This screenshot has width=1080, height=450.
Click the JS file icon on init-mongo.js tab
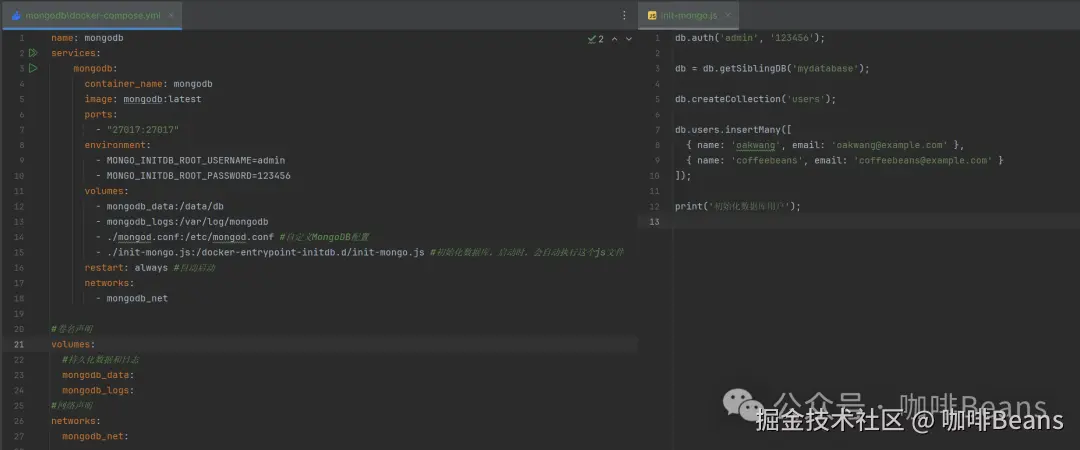coord(652,15)
